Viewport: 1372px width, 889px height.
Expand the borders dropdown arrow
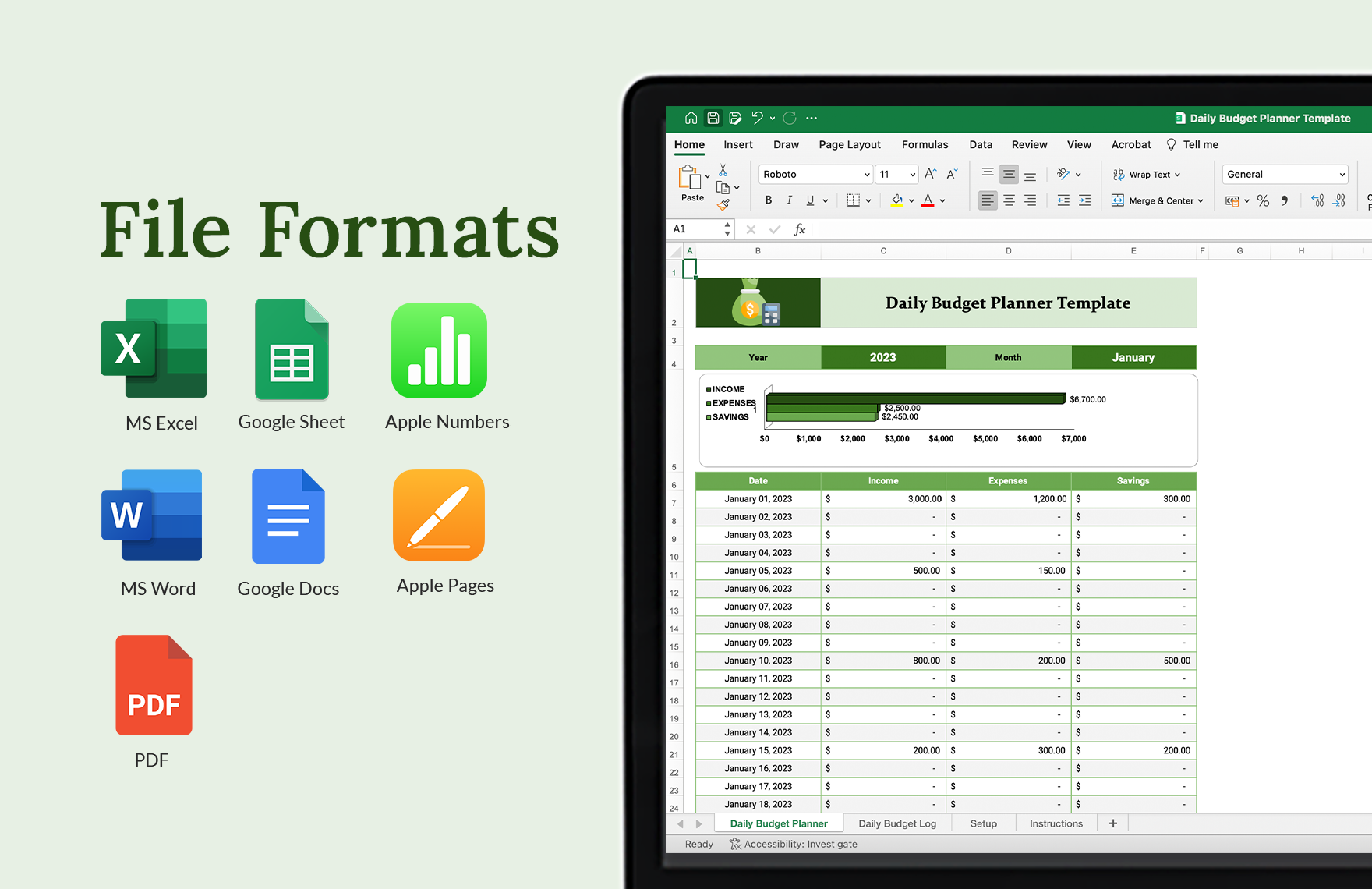tap(868, 201)
